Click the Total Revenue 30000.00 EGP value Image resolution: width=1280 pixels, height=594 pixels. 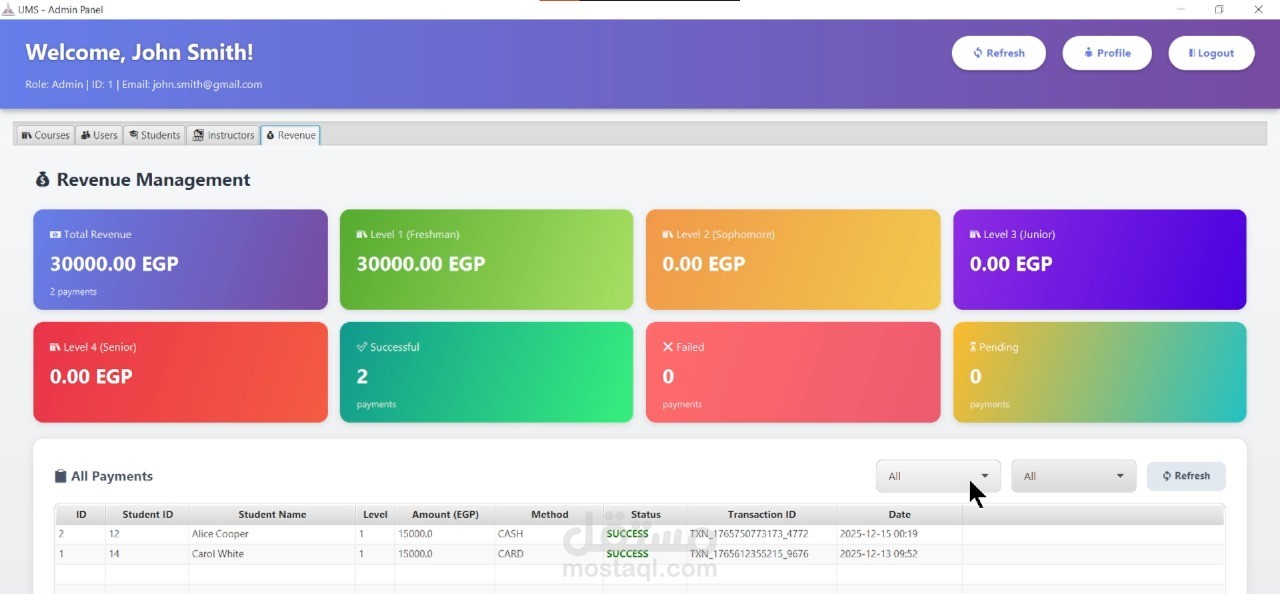pos(114,264)
